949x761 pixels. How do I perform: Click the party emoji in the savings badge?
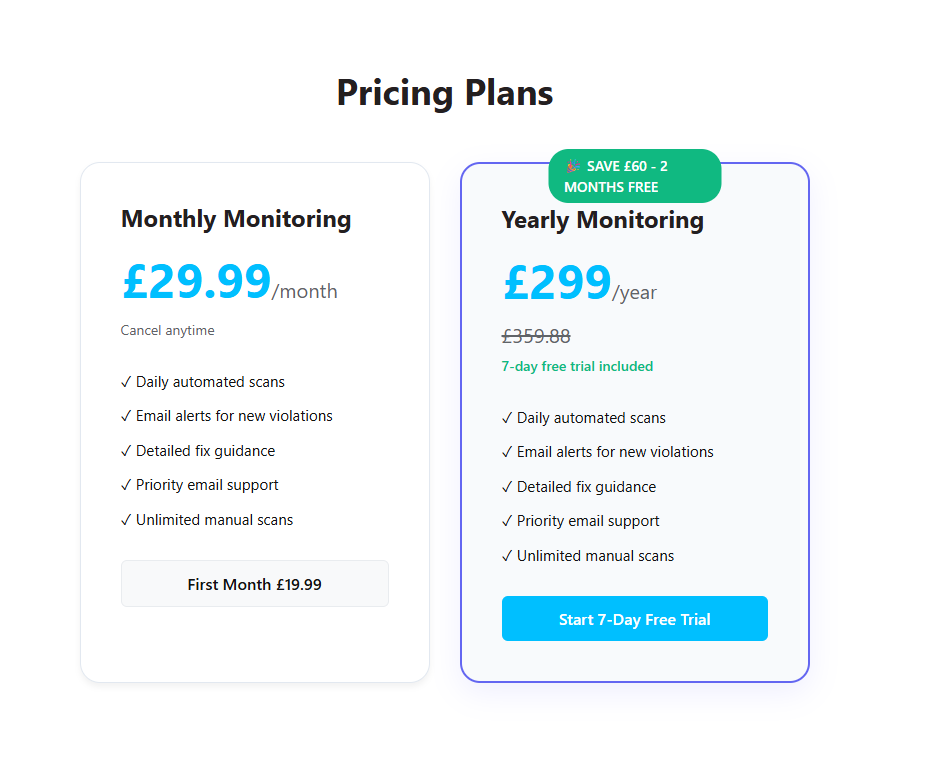click(x=573, y=166)
